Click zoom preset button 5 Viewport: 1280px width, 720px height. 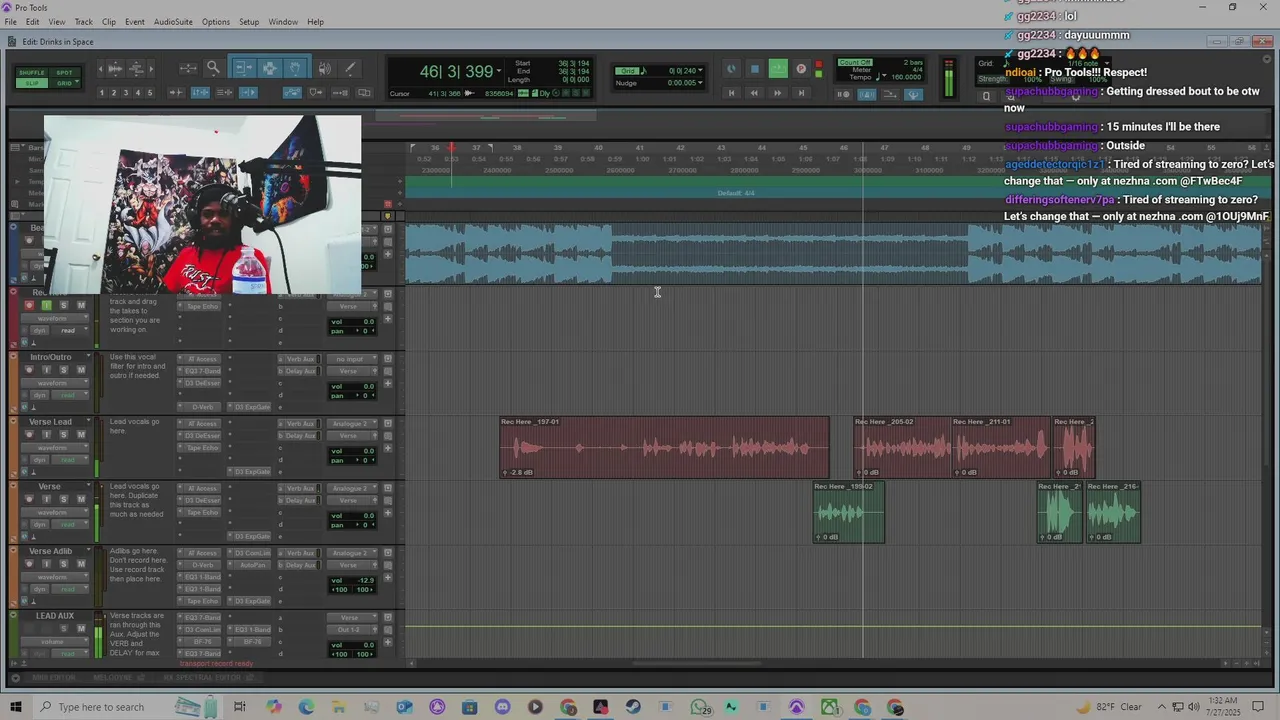click(x=150, y=93)
